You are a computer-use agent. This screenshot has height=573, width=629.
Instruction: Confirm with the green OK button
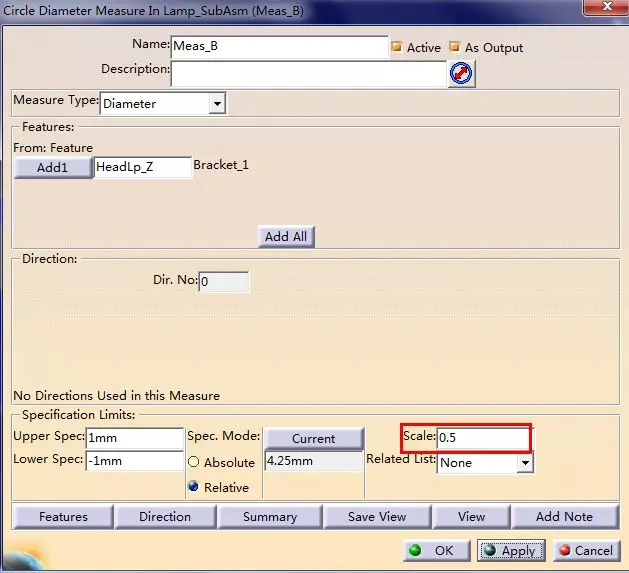[435, 551]
